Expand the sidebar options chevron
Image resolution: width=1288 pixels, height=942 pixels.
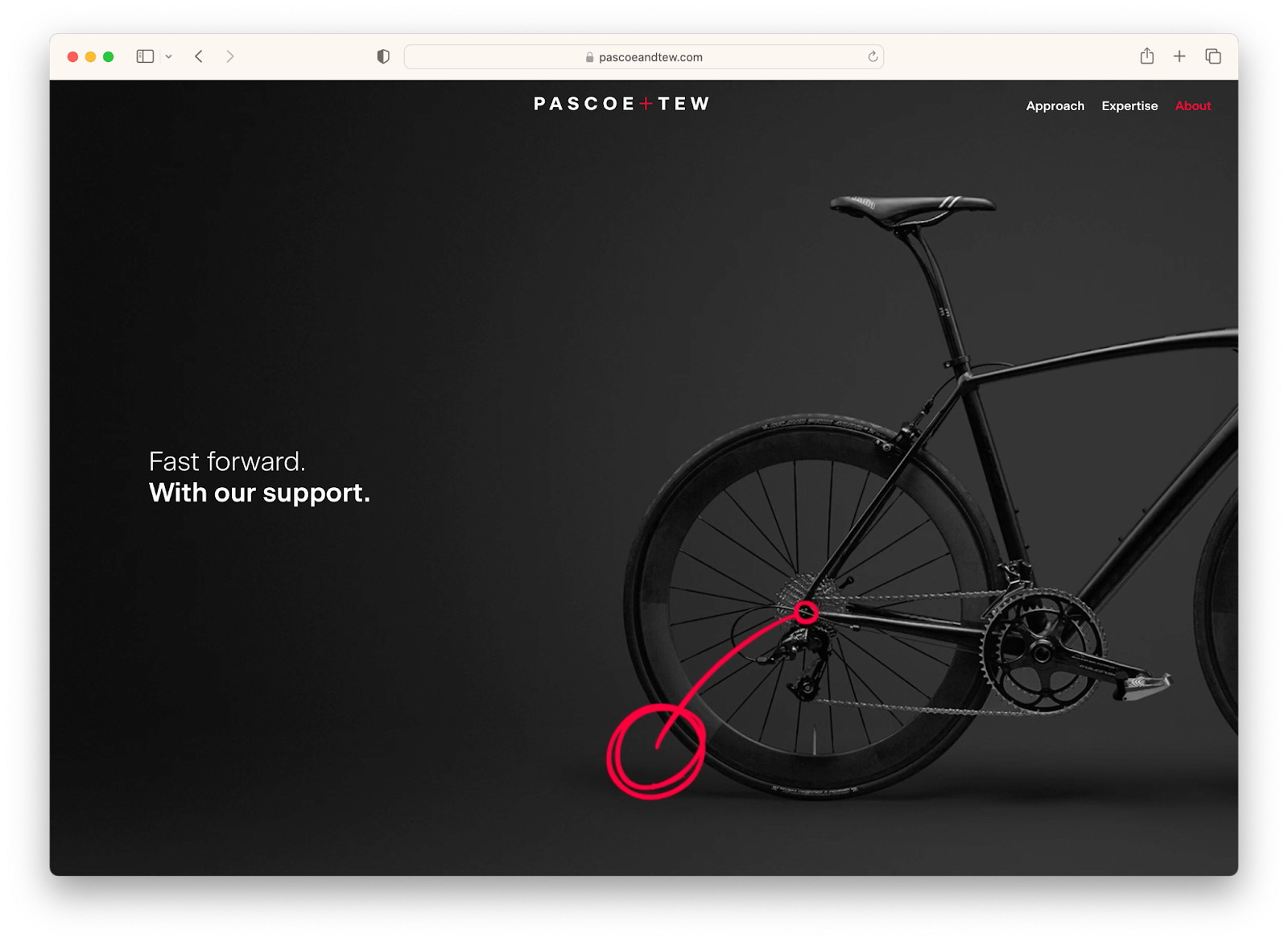(168, 57)
